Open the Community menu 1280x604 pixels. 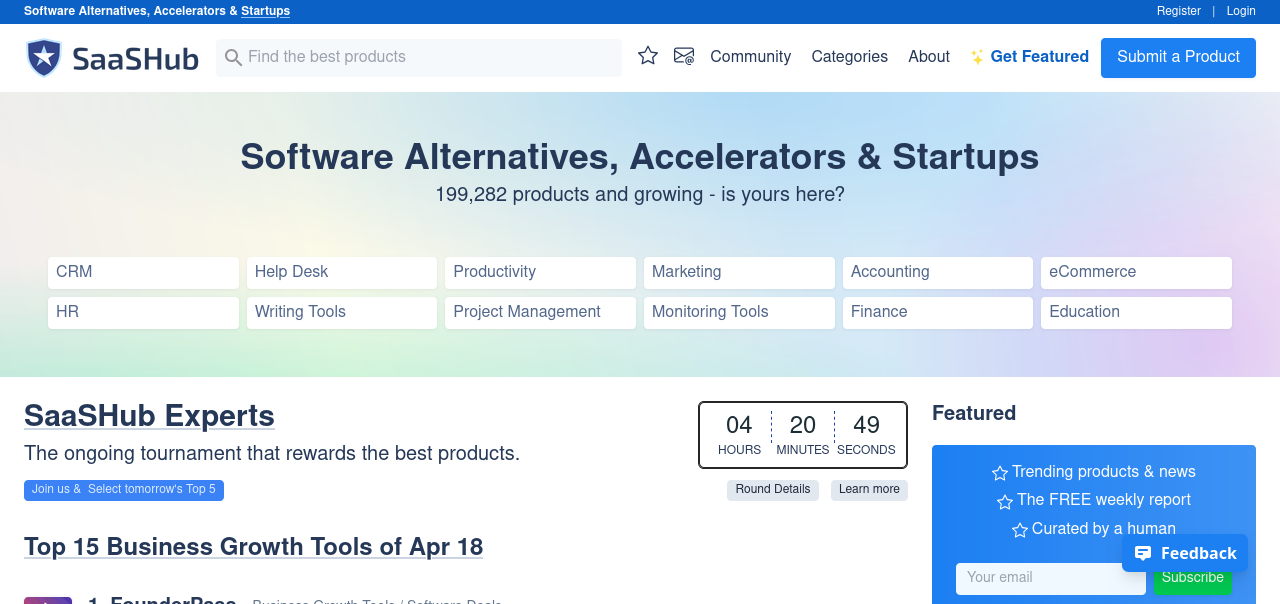(750, 57)
